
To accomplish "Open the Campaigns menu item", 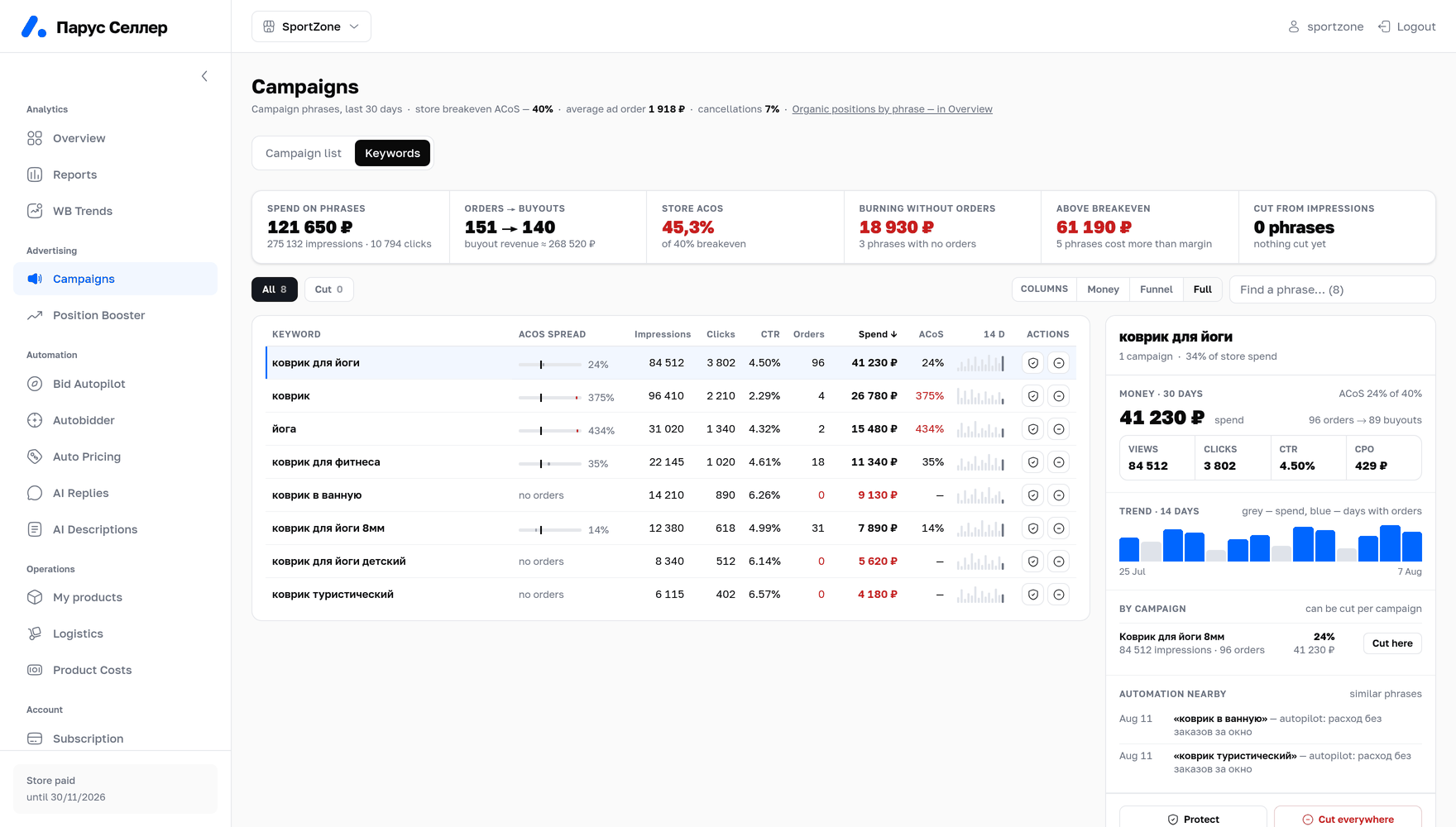I will pos(115,279).
